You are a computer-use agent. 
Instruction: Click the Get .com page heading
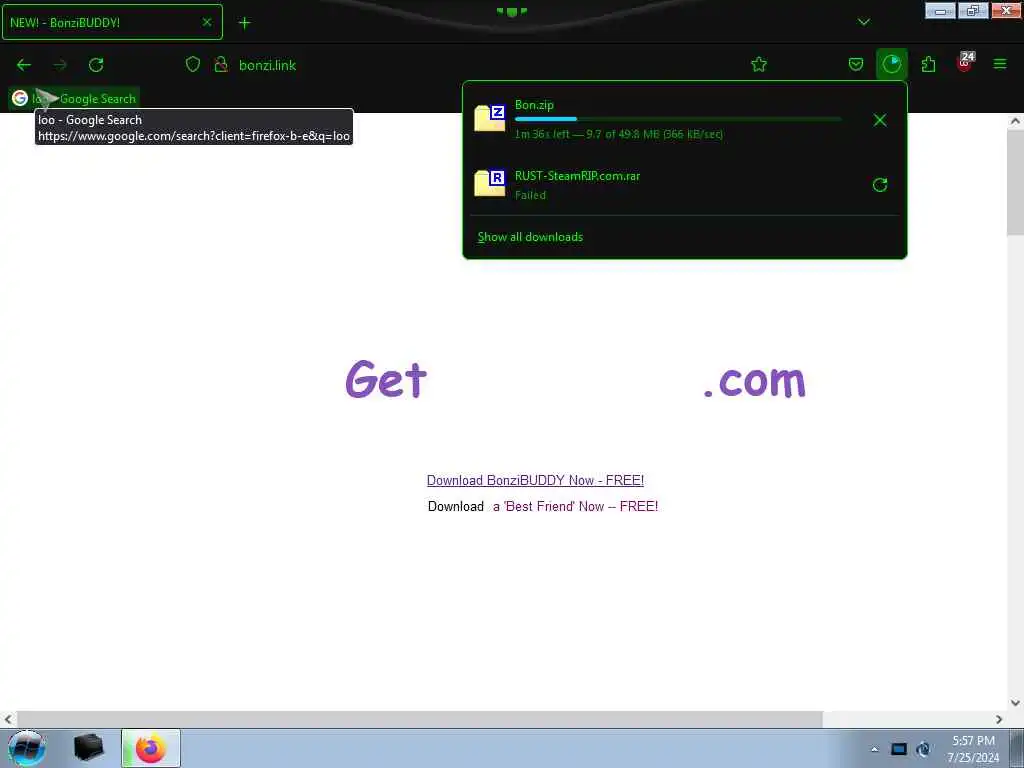(x=575, y=379)
